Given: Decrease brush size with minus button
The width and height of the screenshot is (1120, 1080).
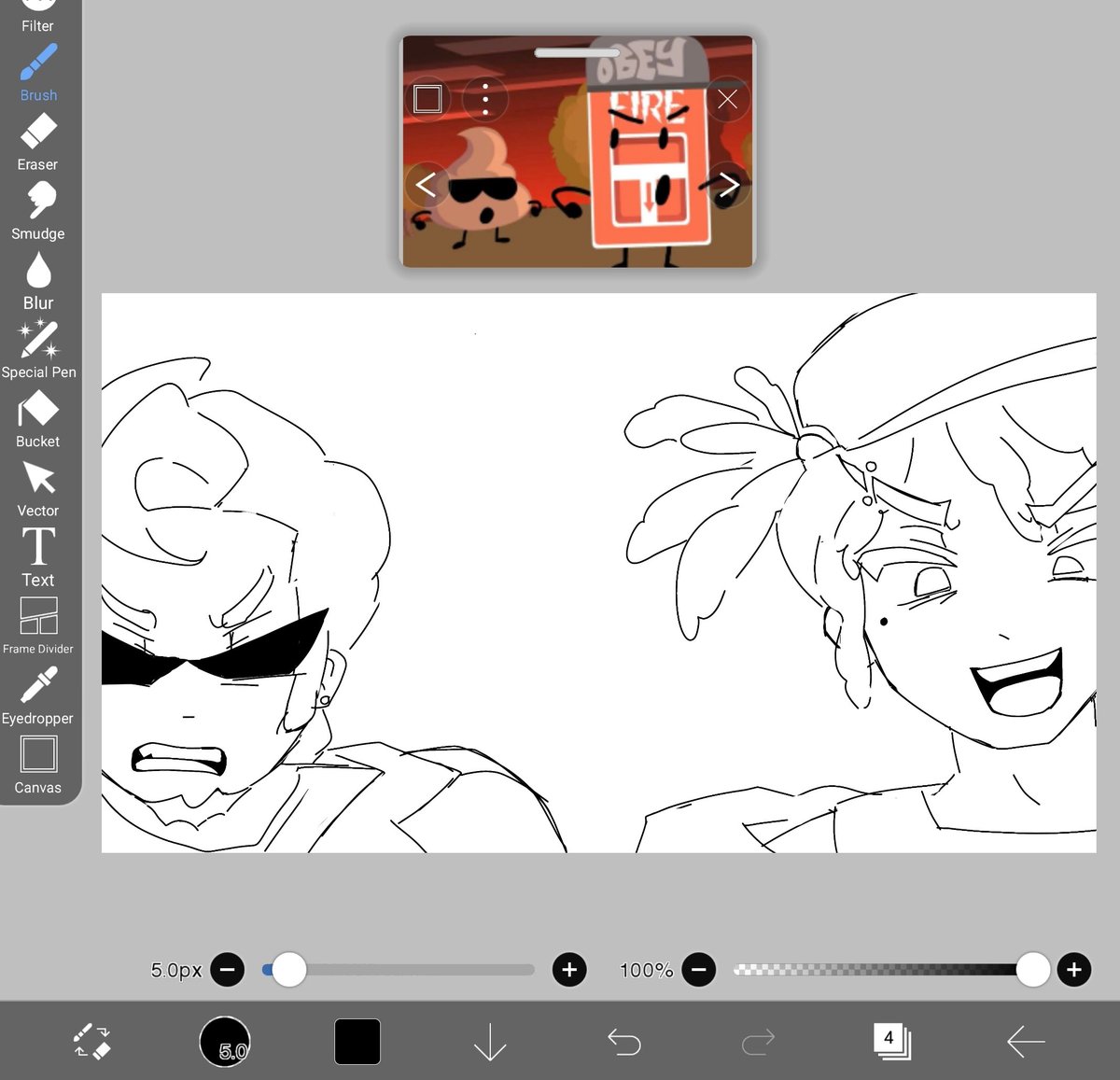Looking at the screenshot, I should (x=228, y=970).
